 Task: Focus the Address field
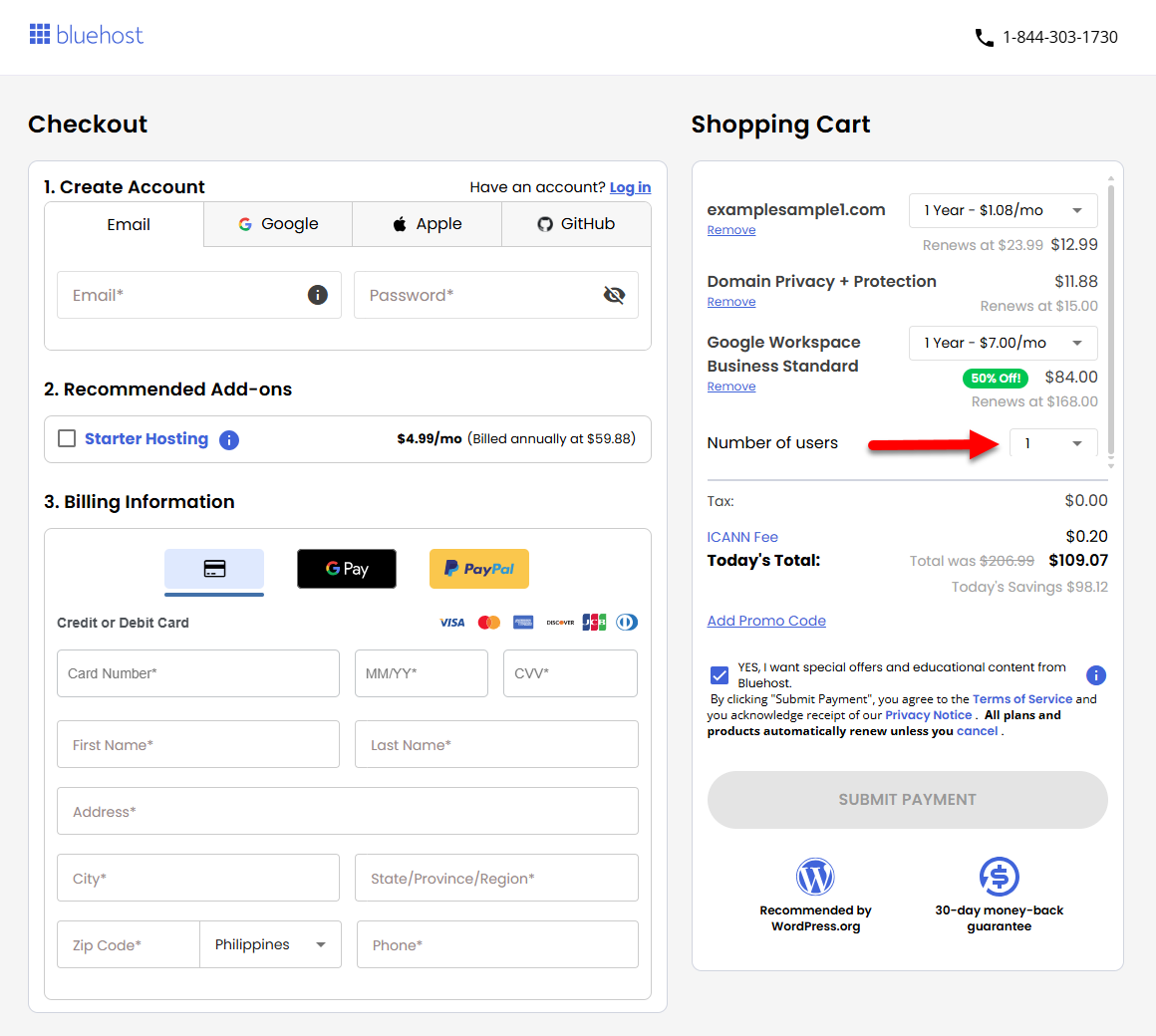pos(347,811)
